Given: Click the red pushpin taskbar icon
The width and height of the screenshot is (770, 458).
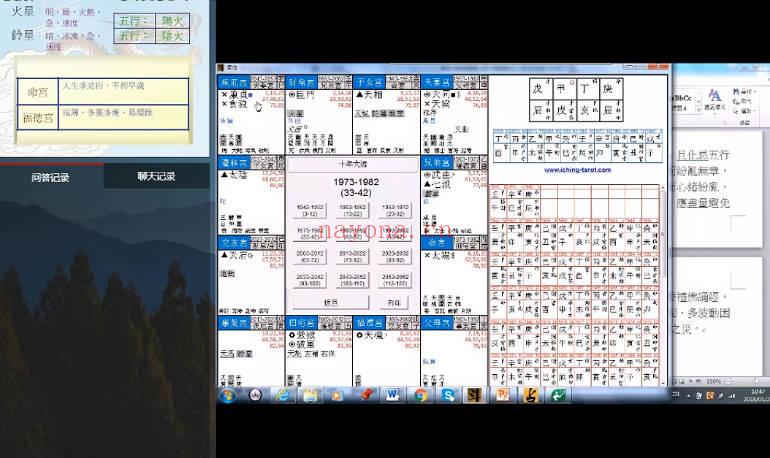Looking at the screenshot, I should [x=365, y=395].
